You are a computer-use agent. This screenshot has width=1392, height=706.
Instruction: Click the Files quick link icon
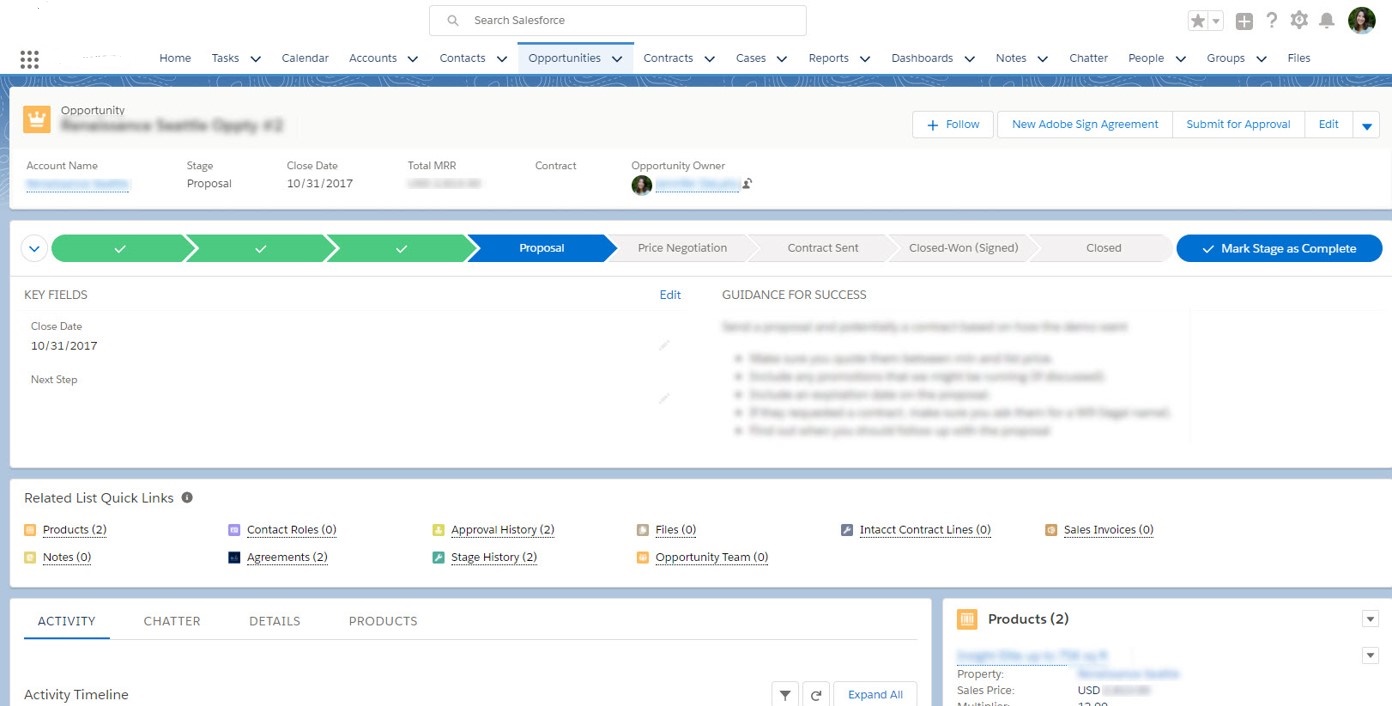[x=643, y=530]
